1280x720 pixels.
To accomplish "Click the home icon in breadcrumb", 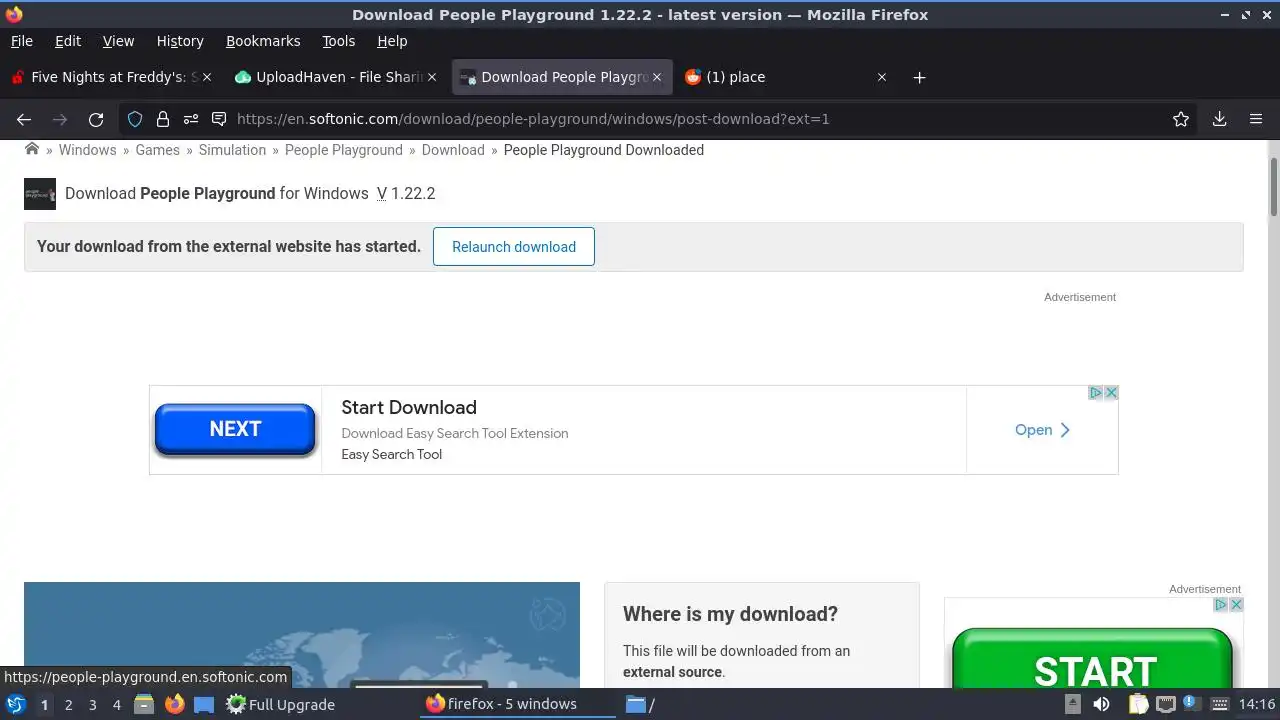I will [x=32, y=149].
